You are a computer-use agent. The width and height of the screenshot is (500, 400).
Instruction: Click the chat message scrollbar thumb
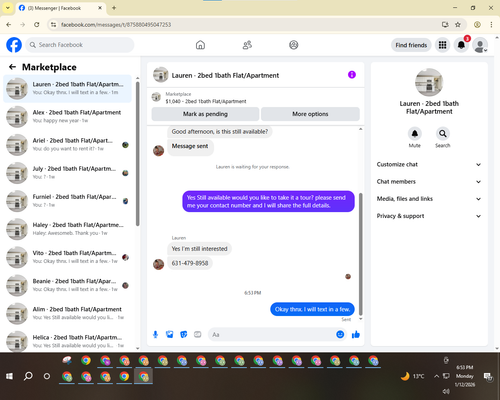[360, 253]
